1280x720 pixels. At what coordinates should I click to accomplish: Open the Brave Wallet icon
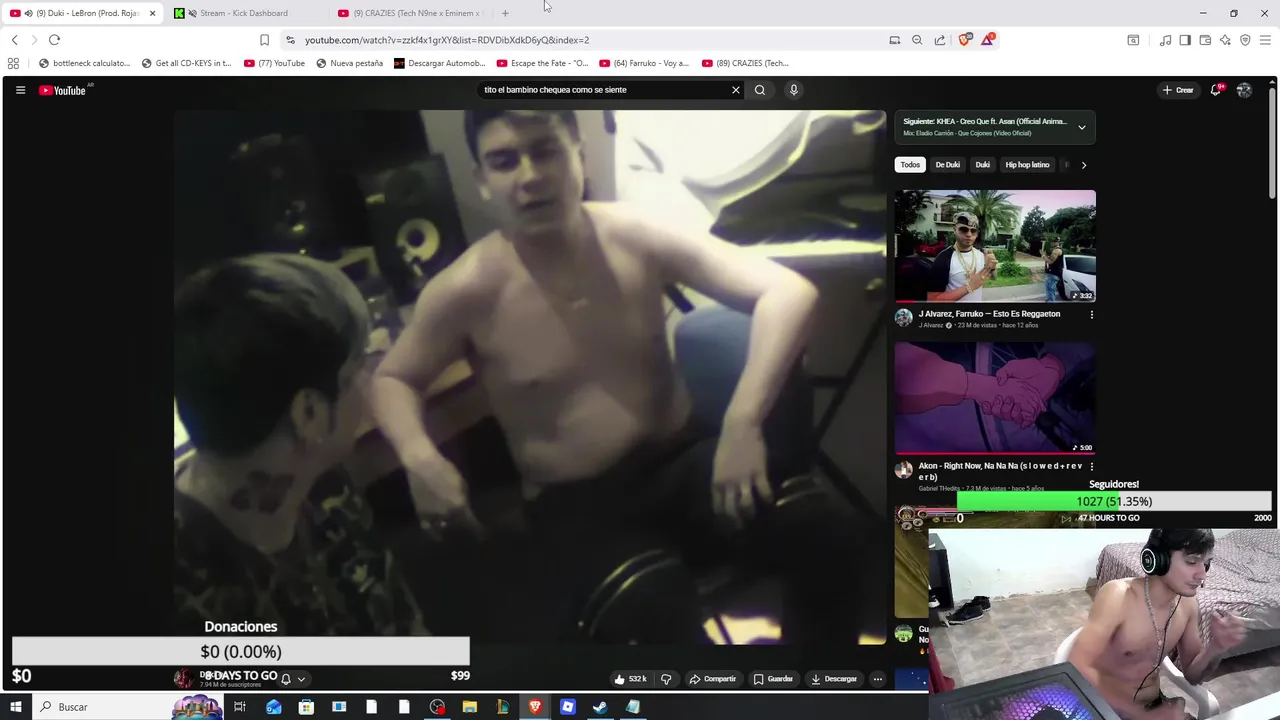coord(1205,40)
